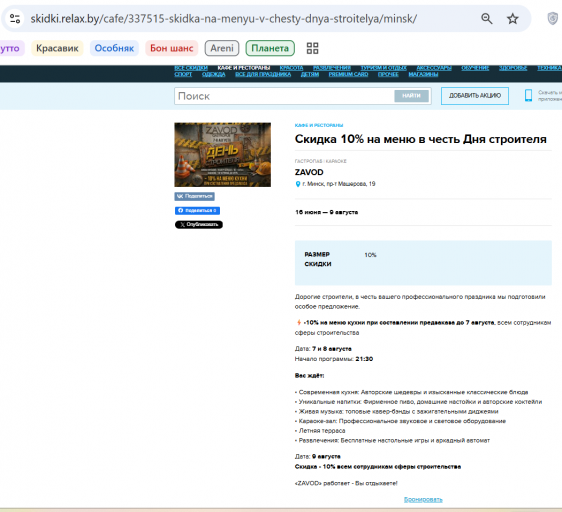Click the ZAVOD venue name
Image resolution: width=562 pixels, height=512 pixels.
tap(309, 172)
